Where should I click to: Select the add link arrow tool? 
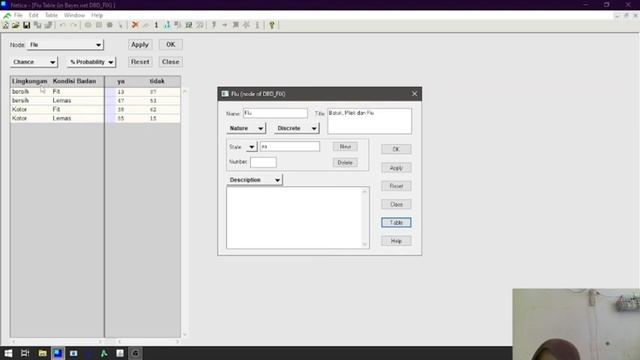tap(120, 25)
